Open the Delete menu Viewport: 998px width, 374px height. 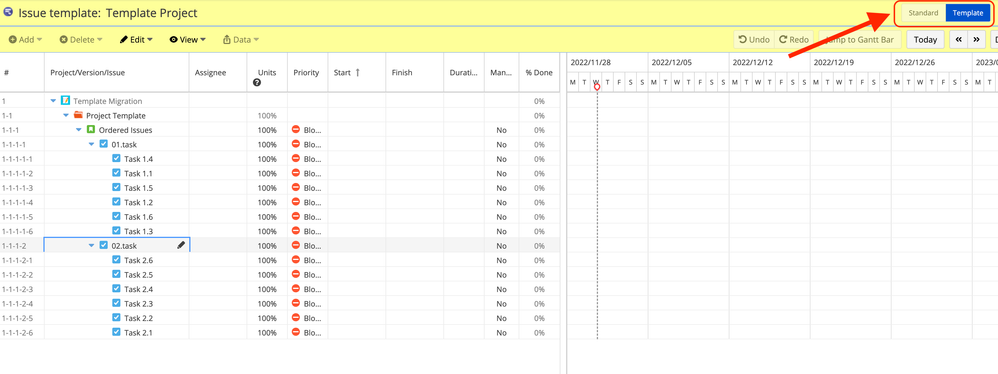(x=81, y=39)
